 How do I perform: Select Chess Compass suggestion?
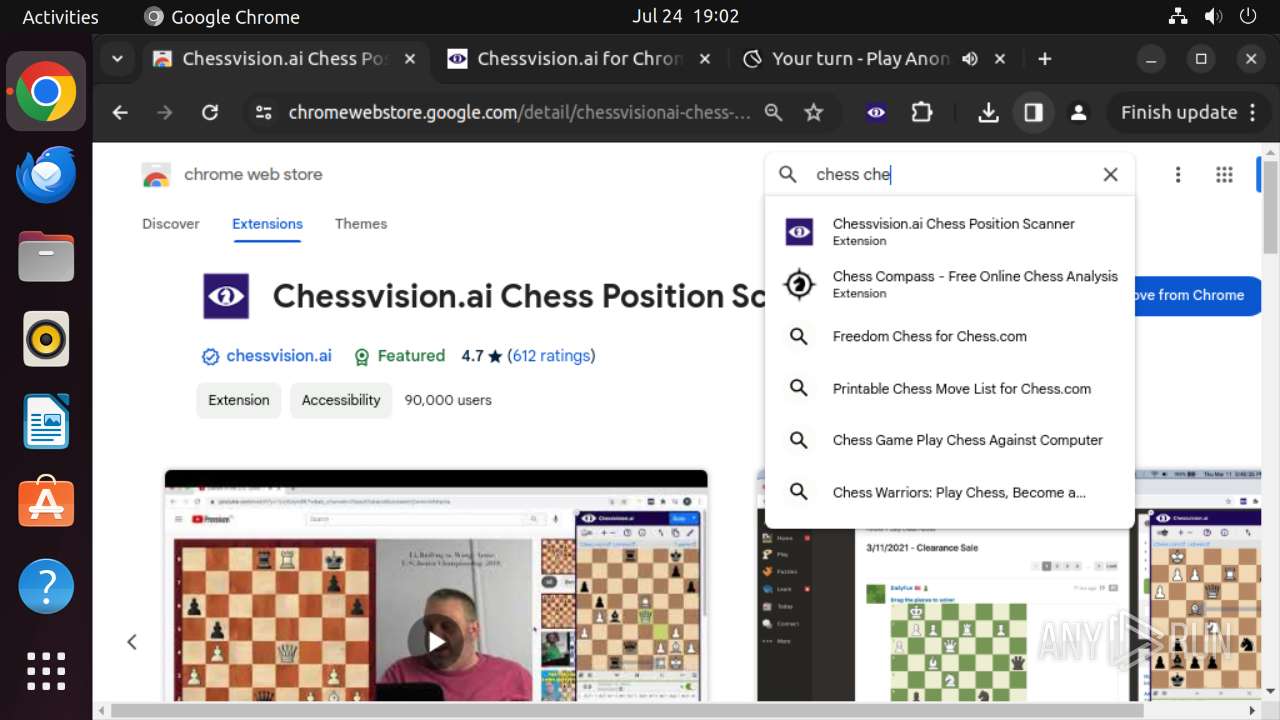point(950,284)
